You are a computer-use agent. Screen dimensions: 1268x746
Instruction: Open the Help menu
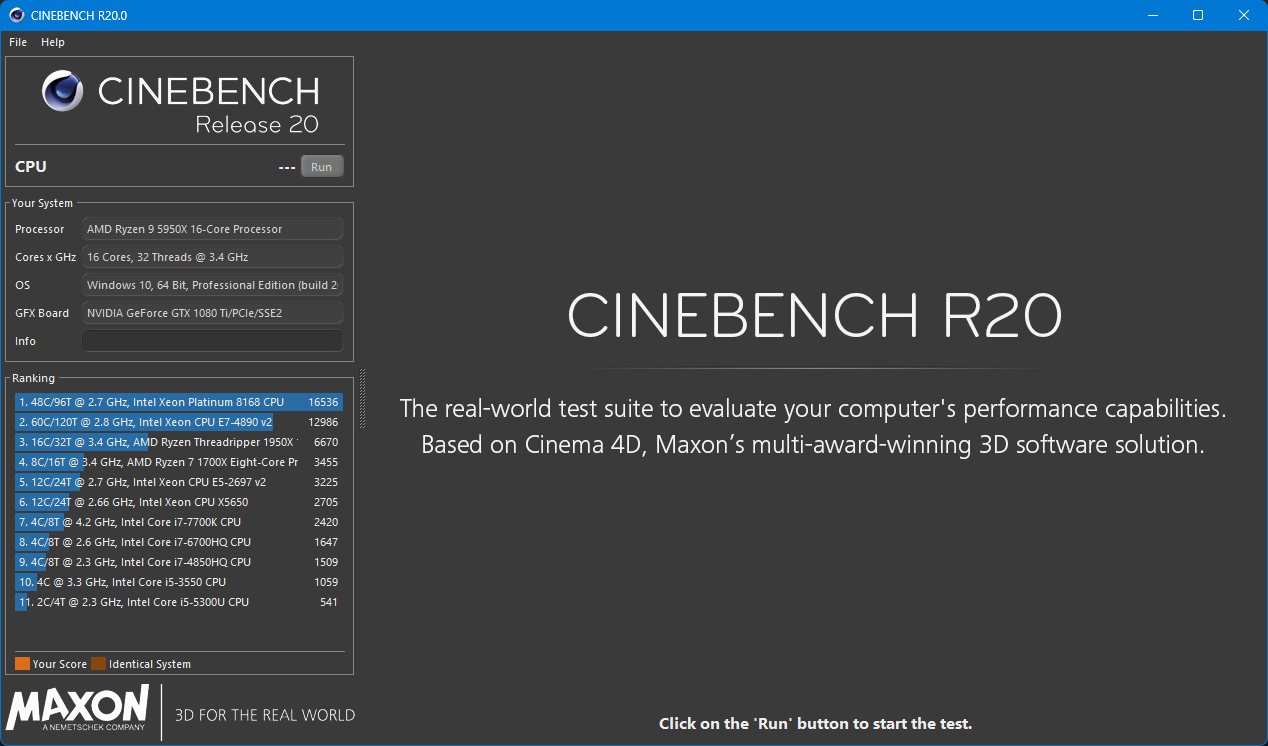[53, 42]
